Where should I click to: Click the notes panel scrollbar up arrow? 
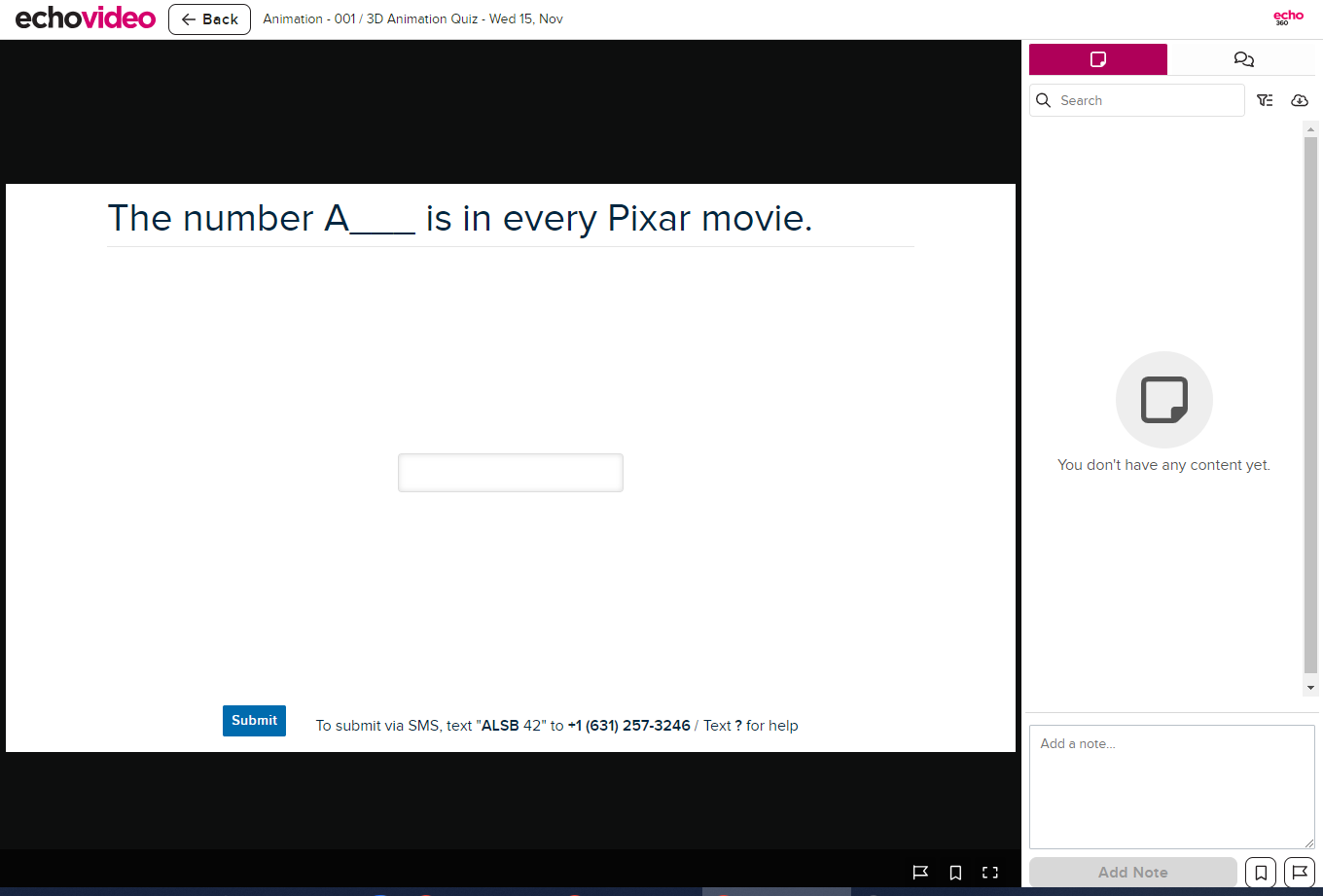coord(1310,128)
